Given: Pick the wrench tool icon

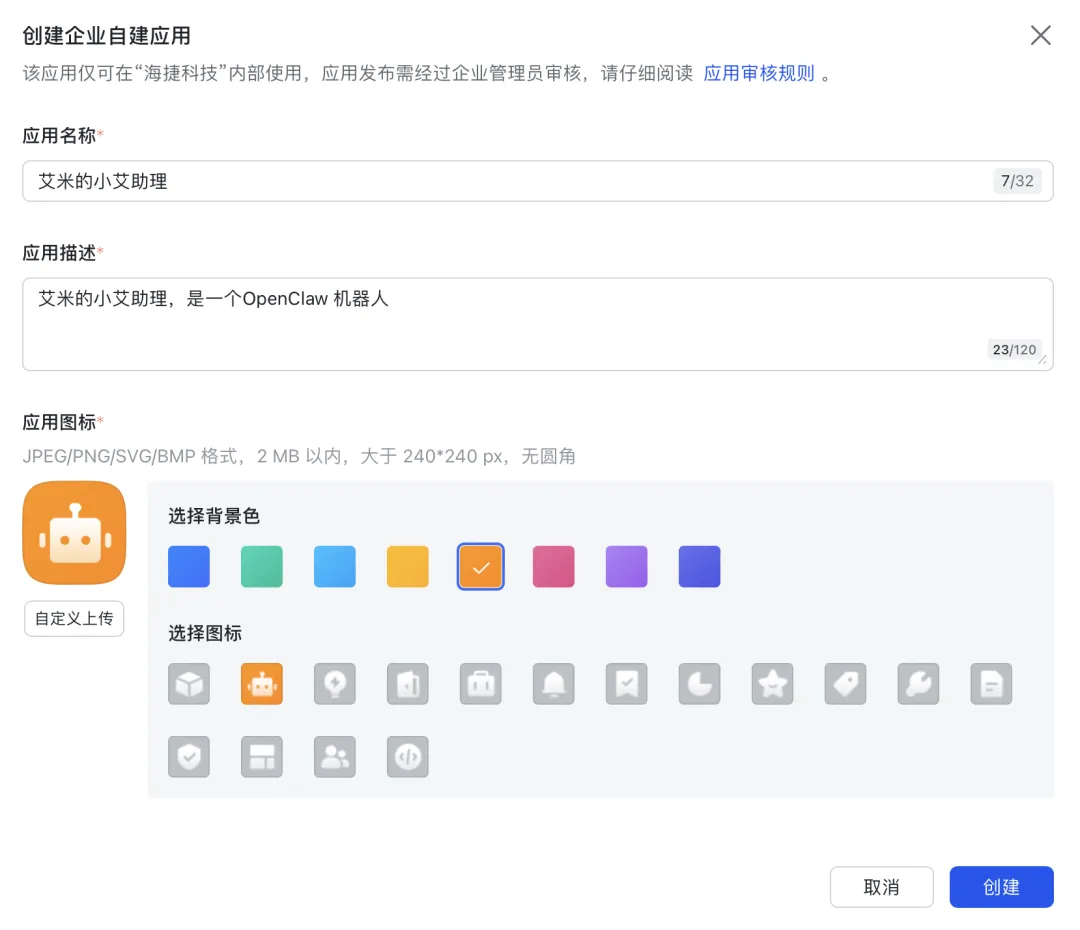Looking at the screenshot, I should click(919, 684).
